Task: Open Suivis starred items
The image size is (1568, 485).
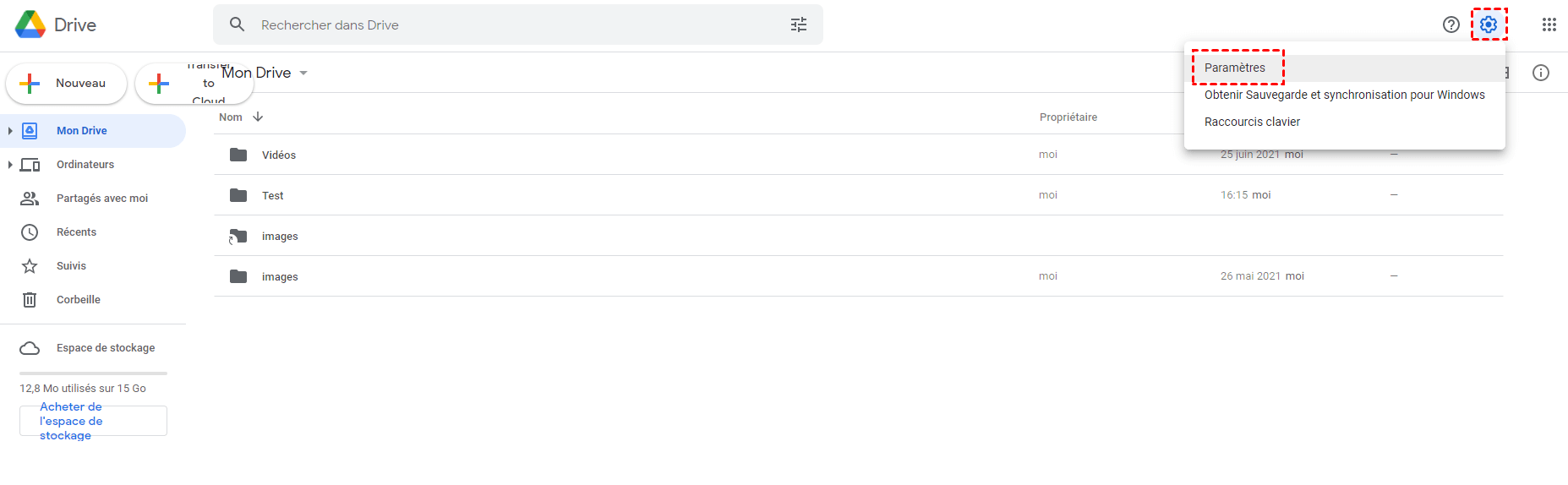Action: (71, 266)
